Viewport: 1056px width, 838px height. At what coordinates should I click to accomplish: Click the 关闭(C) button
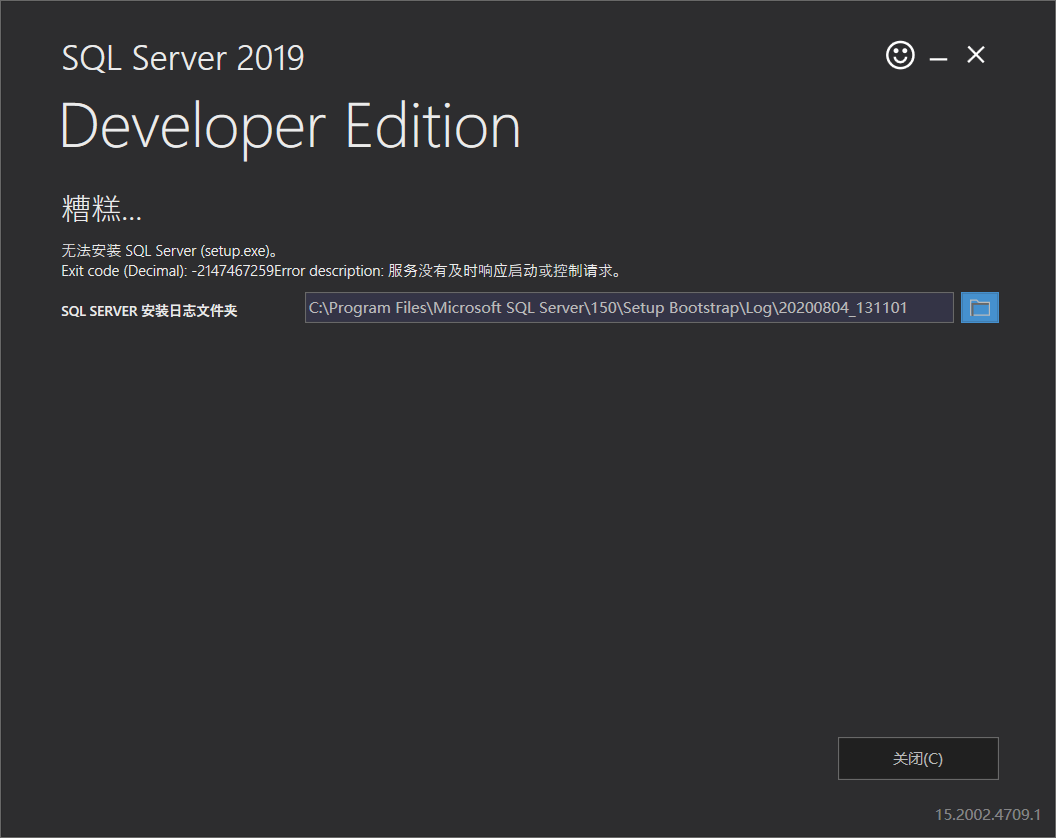(918, 759)
